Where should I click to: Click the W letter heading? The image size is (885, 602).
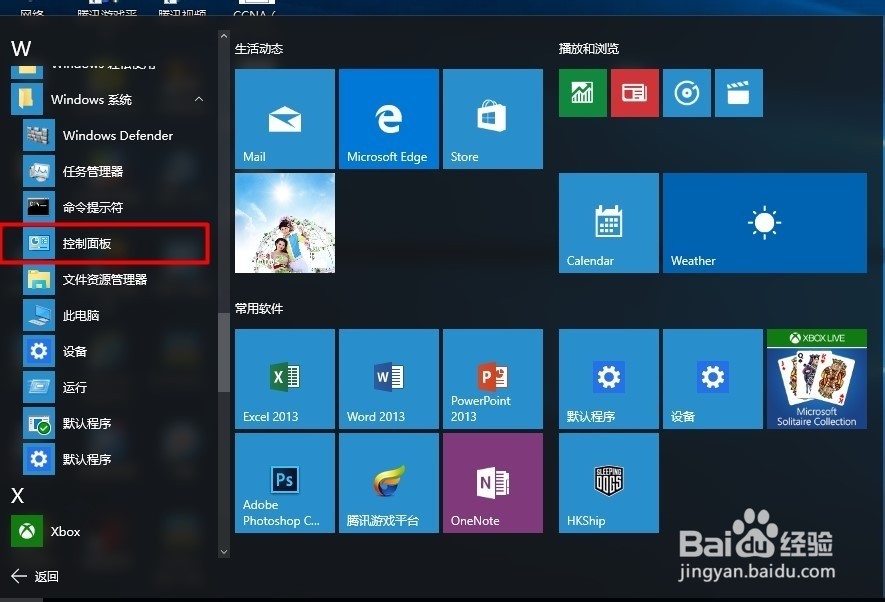point(21,49)
